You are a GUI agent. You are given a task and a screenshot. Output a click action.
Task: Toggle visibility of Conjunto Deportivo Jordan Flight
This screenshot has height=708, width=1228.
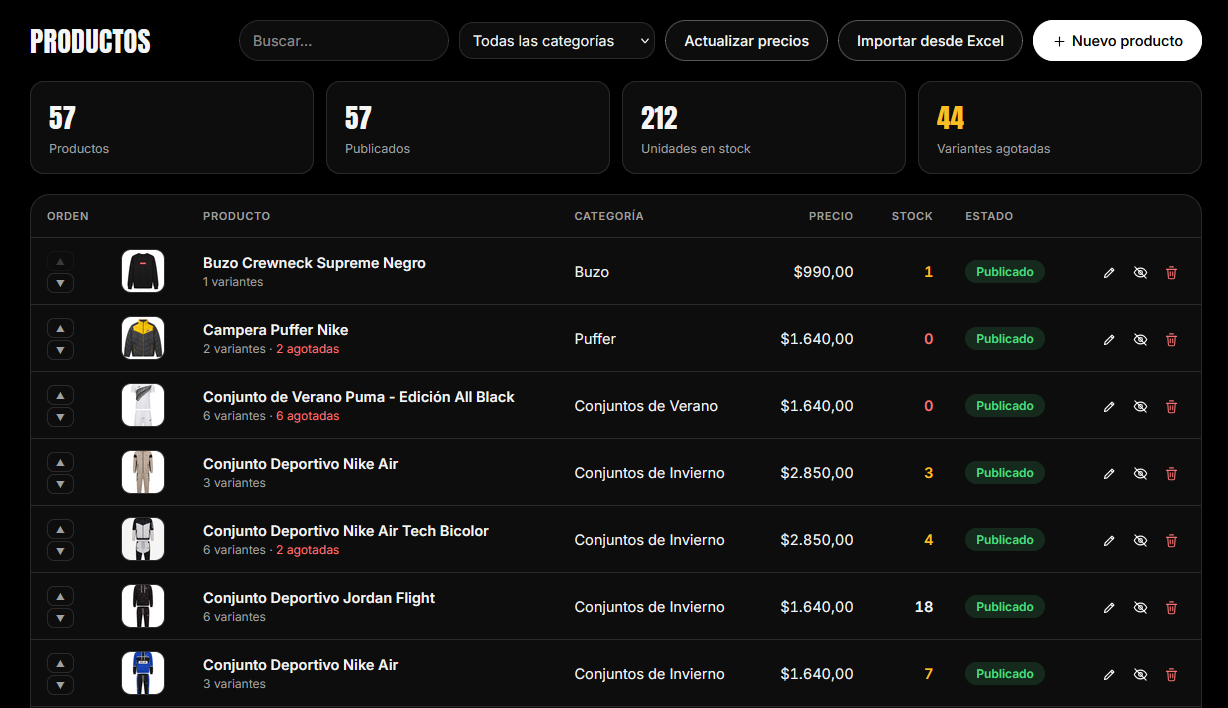click(1140, 607)
